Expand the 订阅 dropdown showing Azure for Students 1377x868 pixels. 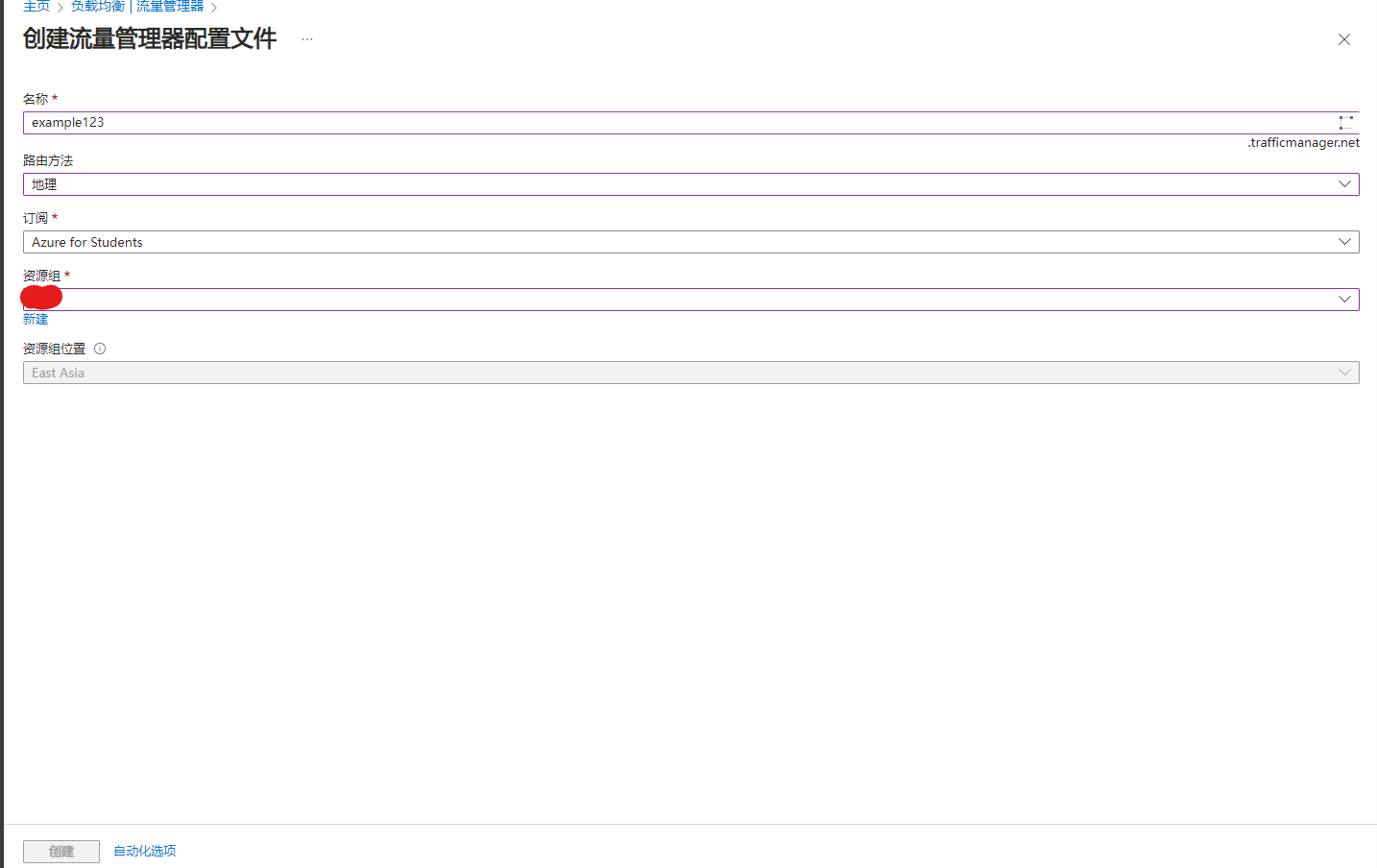click(x=690, y=242)
